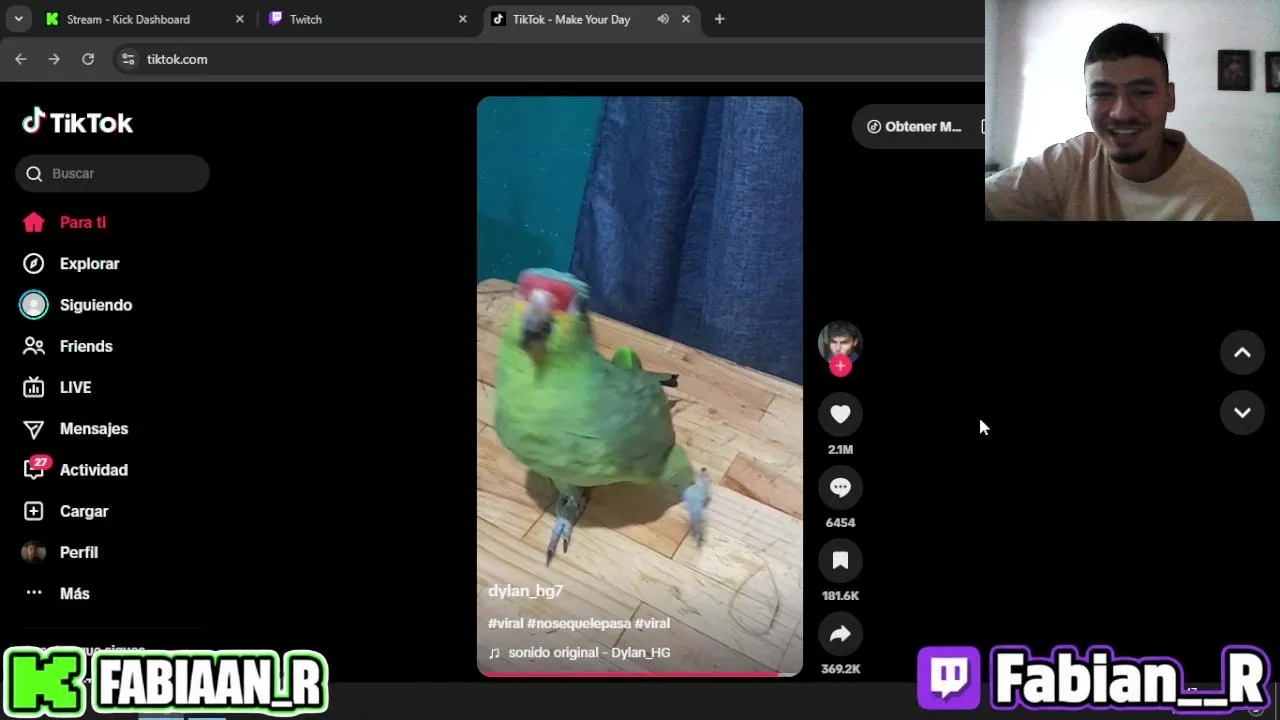Click the tiktok.com address bar
This screenshot has height=720, width=1280.
(x=550, y=59)
